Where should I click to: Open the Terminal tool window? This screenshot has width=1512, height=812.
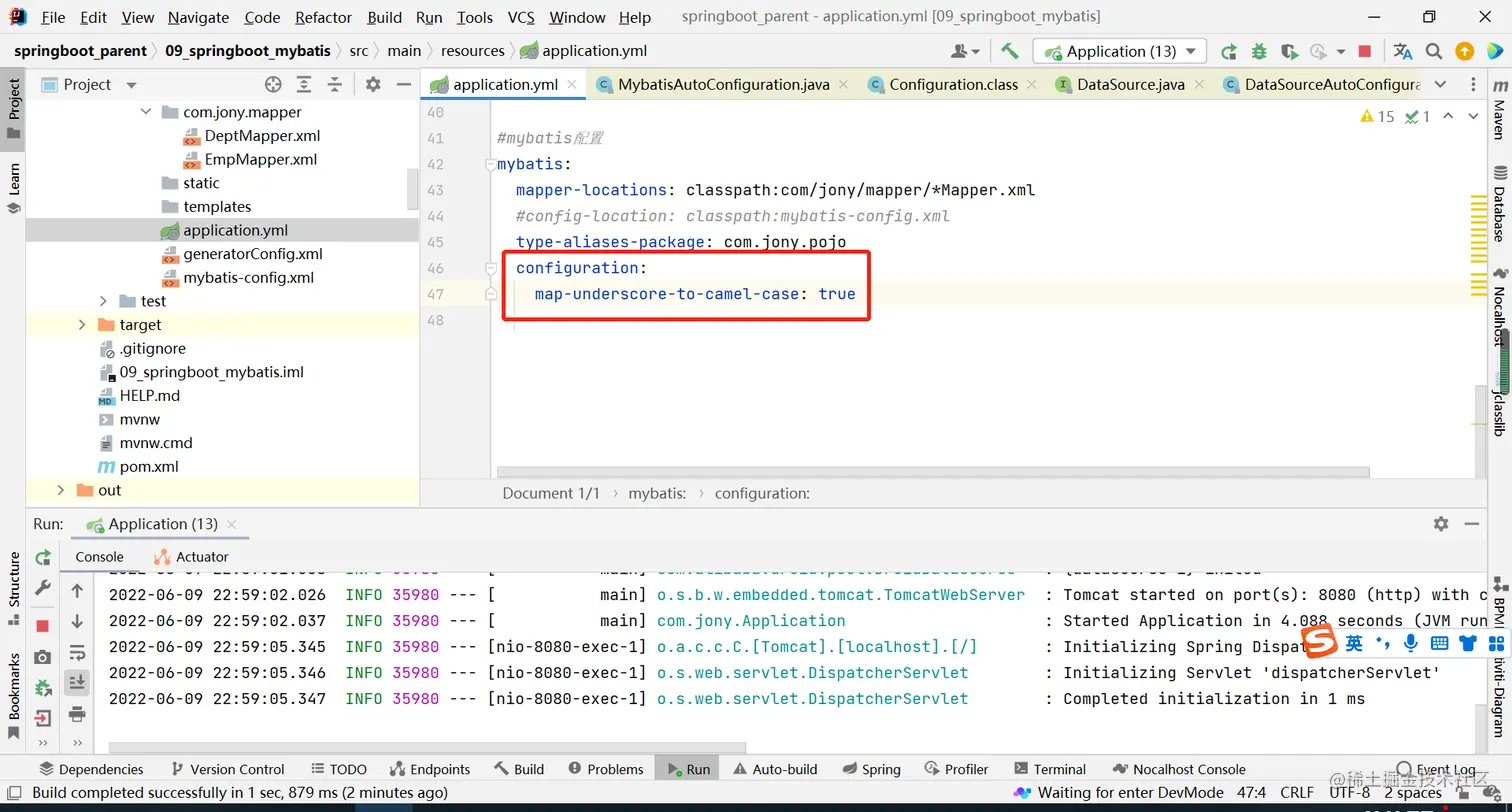pos(1050,769)
